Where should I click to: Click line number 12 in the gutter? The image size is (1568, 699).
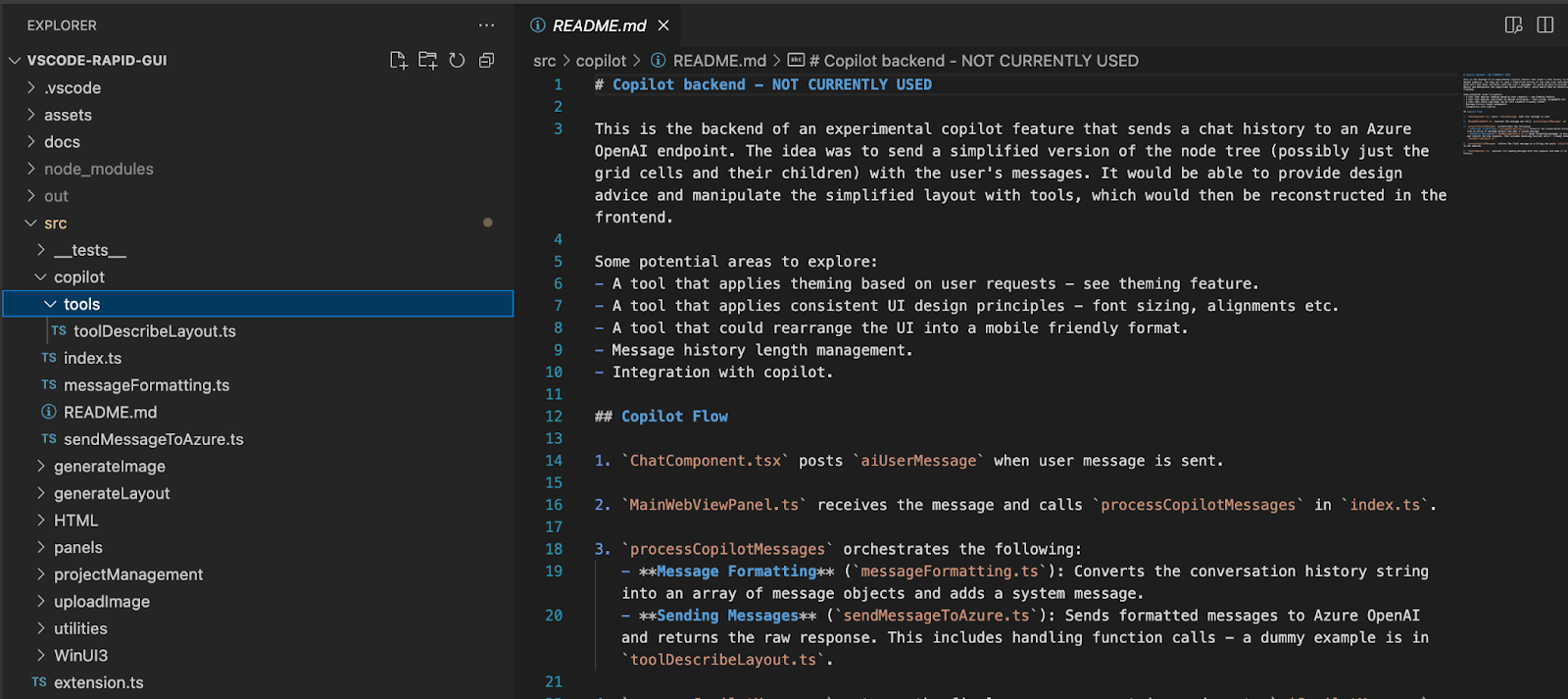(554, 417)
